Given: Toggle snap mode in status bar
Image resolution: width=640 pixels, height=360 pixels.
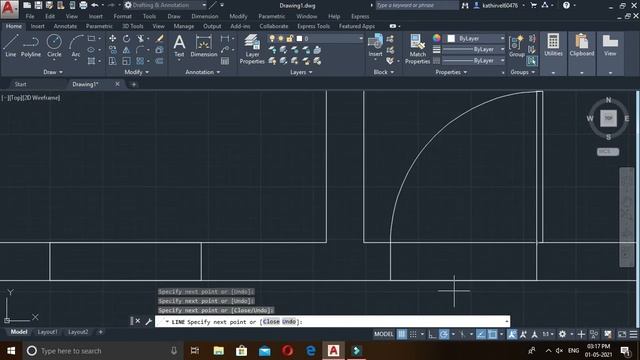Looking at the screenshot, I should (413, 334).
